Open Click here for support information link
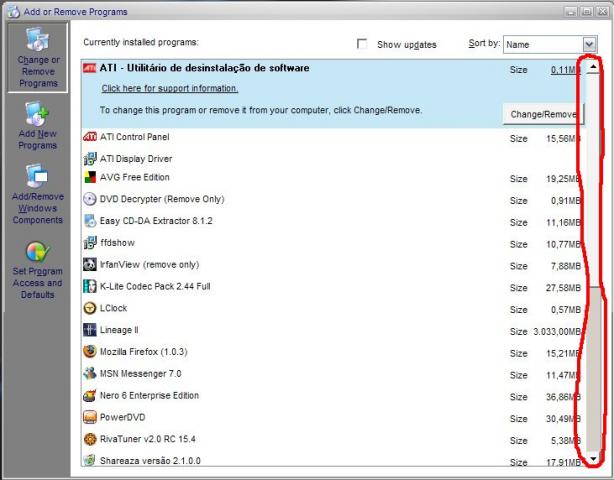 tap(170, 88)
